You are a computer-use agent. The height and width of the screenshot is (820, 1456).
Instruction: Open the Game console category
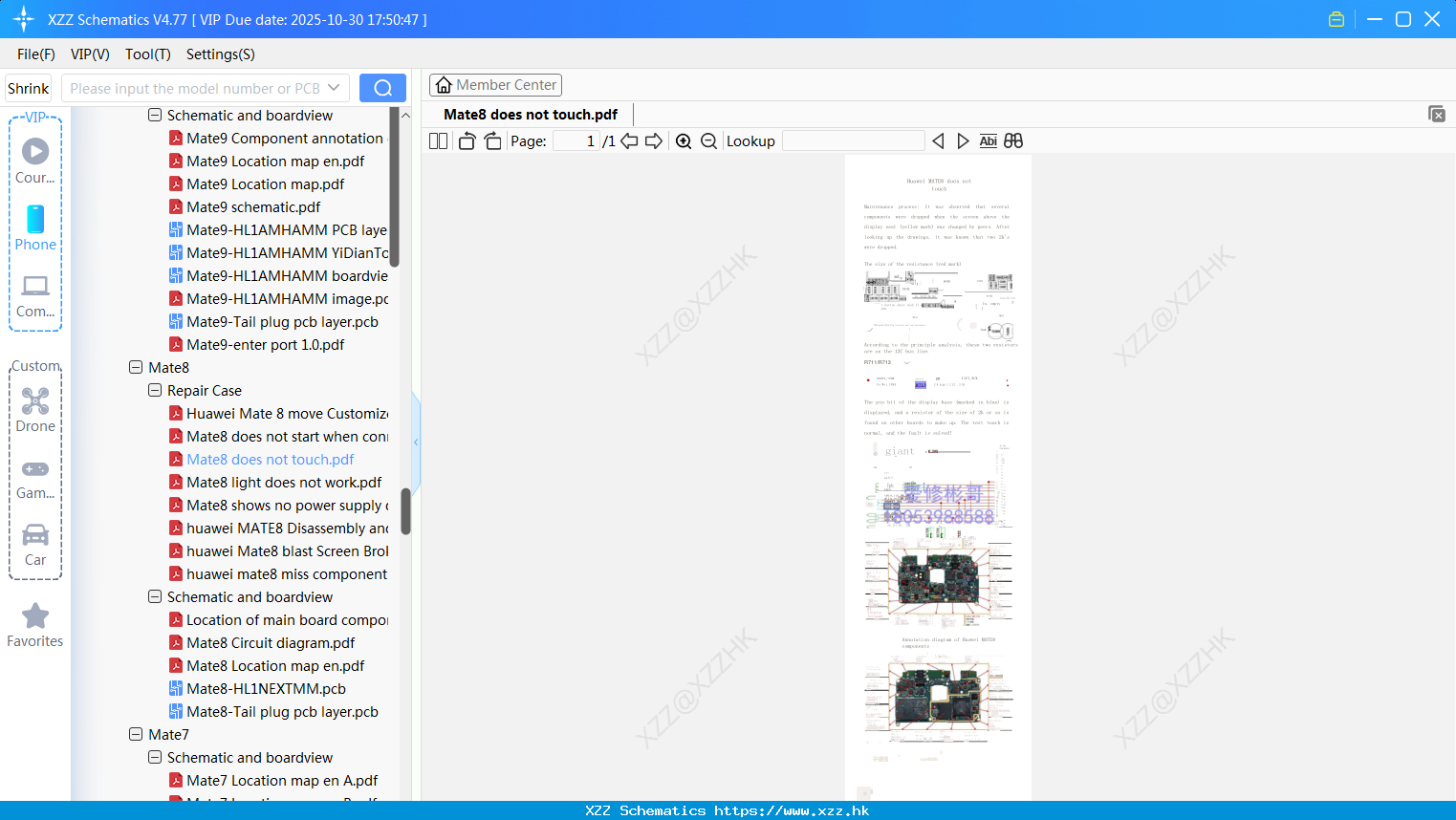point(35,478)
